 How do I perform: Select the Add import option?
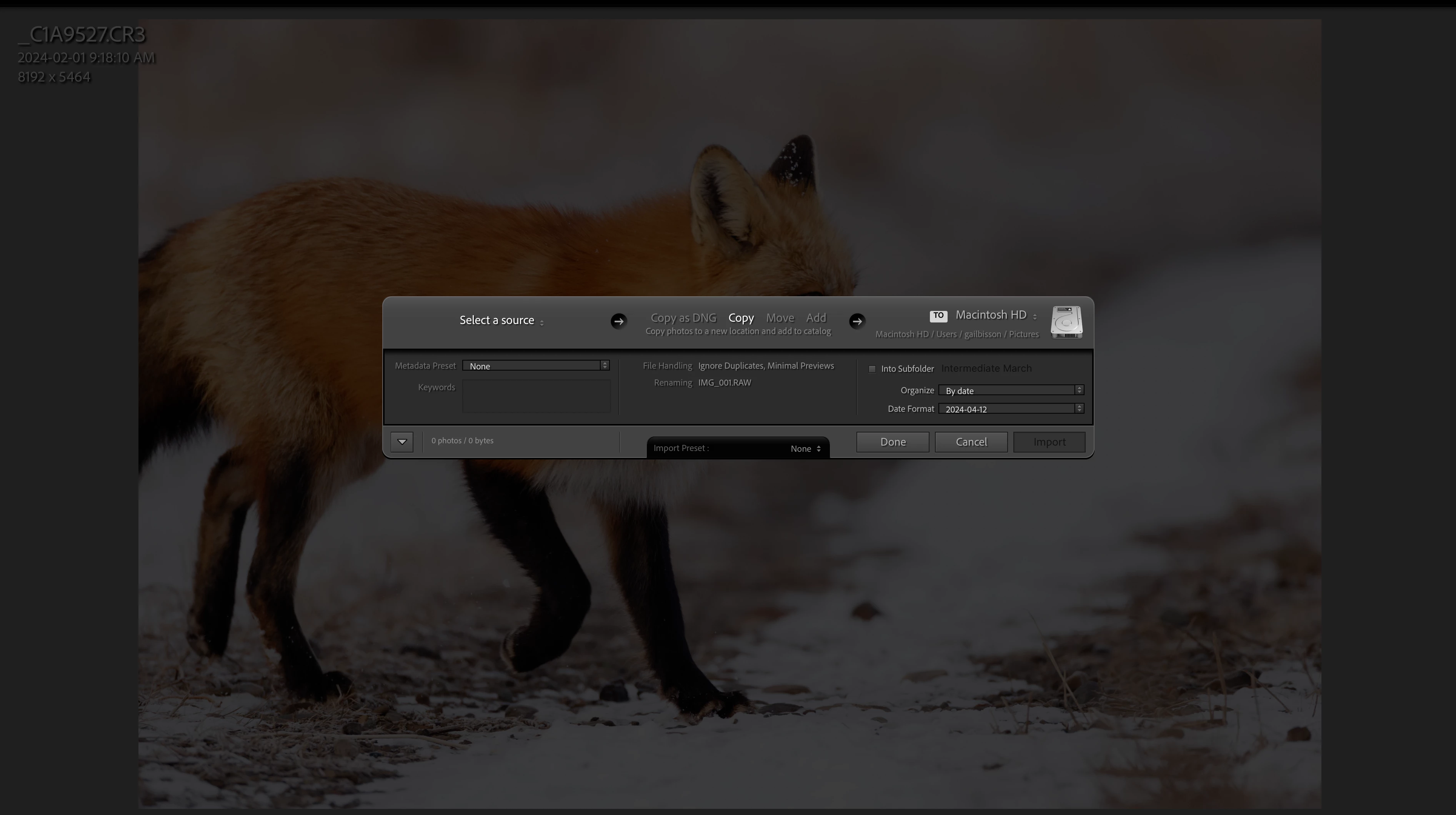pos(816,318)
